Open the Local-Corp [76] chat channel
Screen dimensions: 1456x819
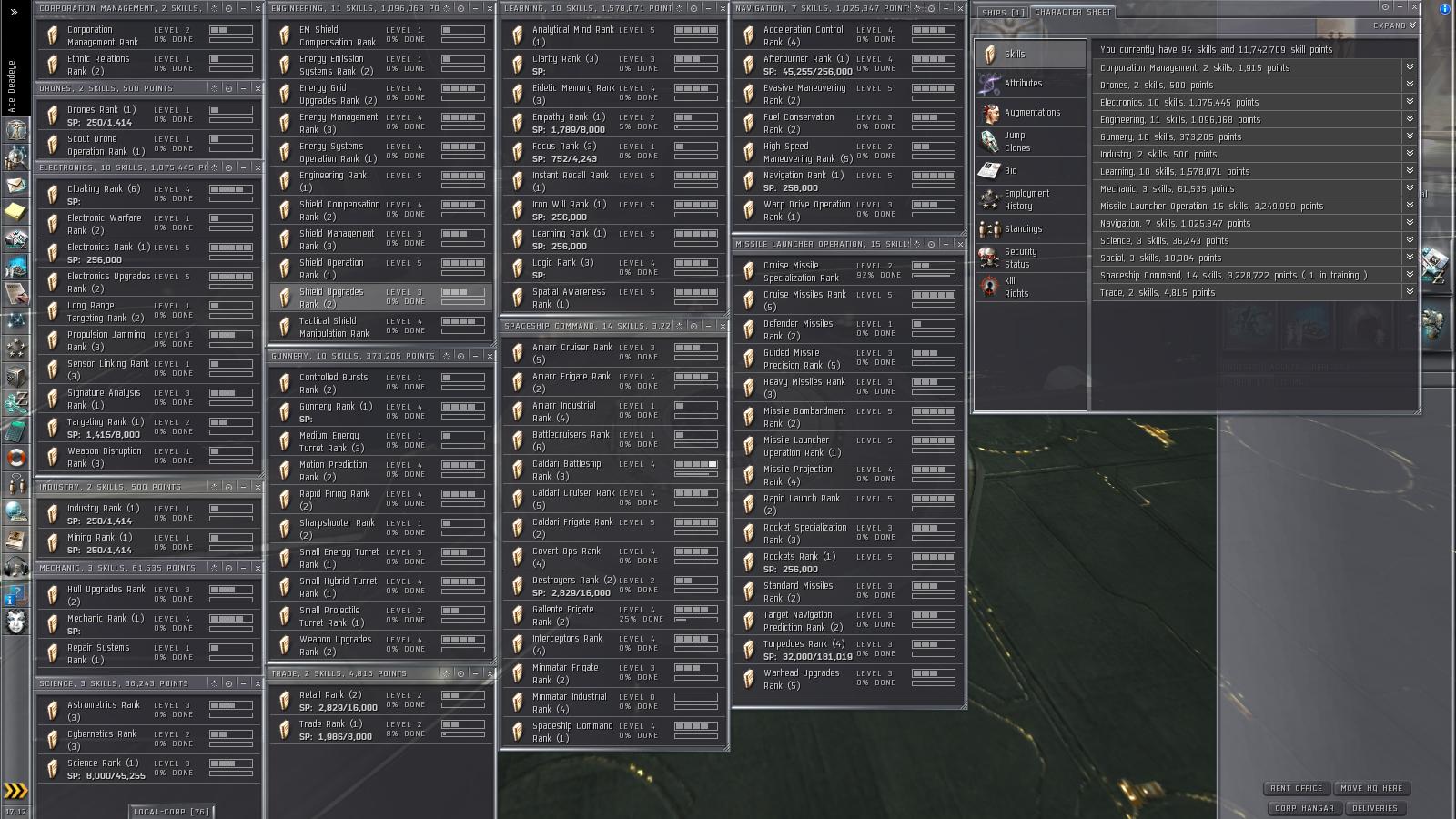(172, 812)
